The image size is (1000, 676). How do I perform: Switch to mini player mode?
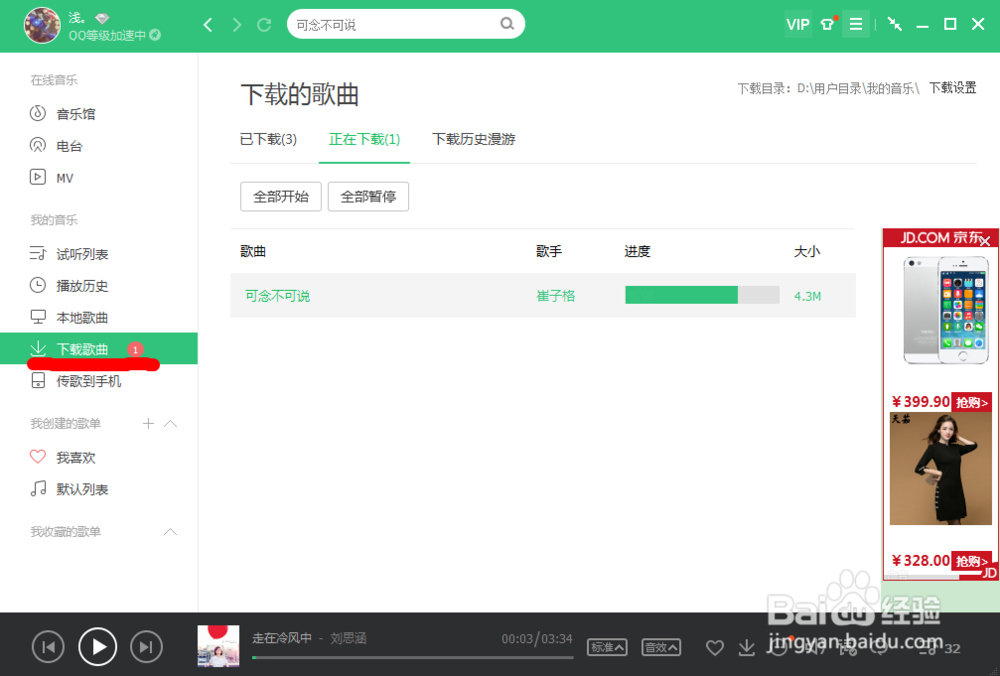[895, 23]
